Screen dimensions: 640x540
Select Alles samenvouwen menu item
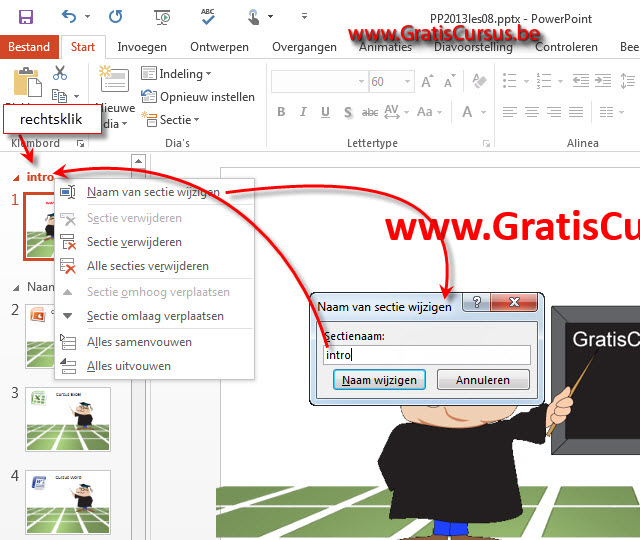154,342
